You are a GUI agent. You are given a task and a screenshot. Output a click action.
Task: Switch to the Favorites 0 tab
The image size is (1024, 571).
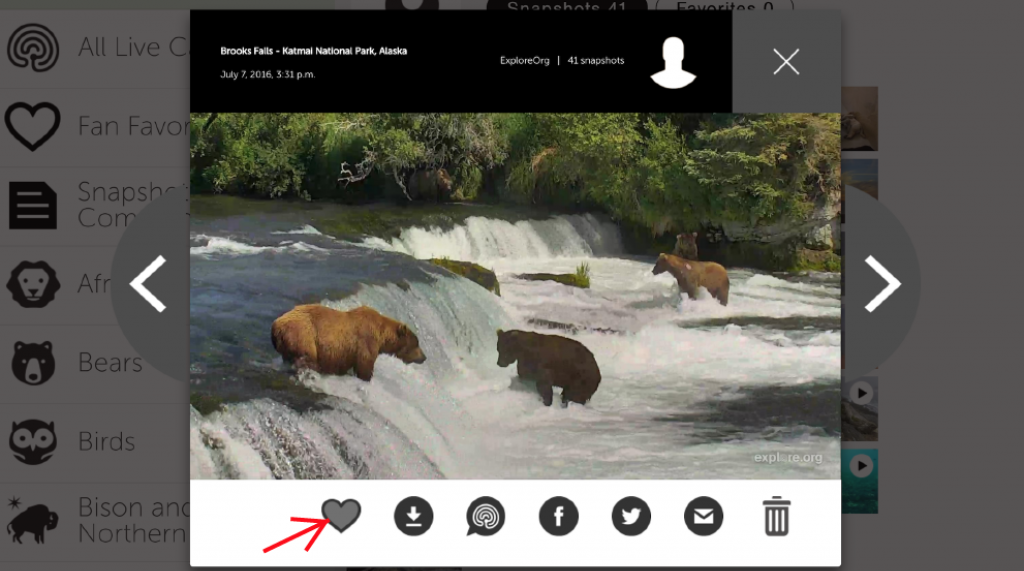tap(725, 9)
